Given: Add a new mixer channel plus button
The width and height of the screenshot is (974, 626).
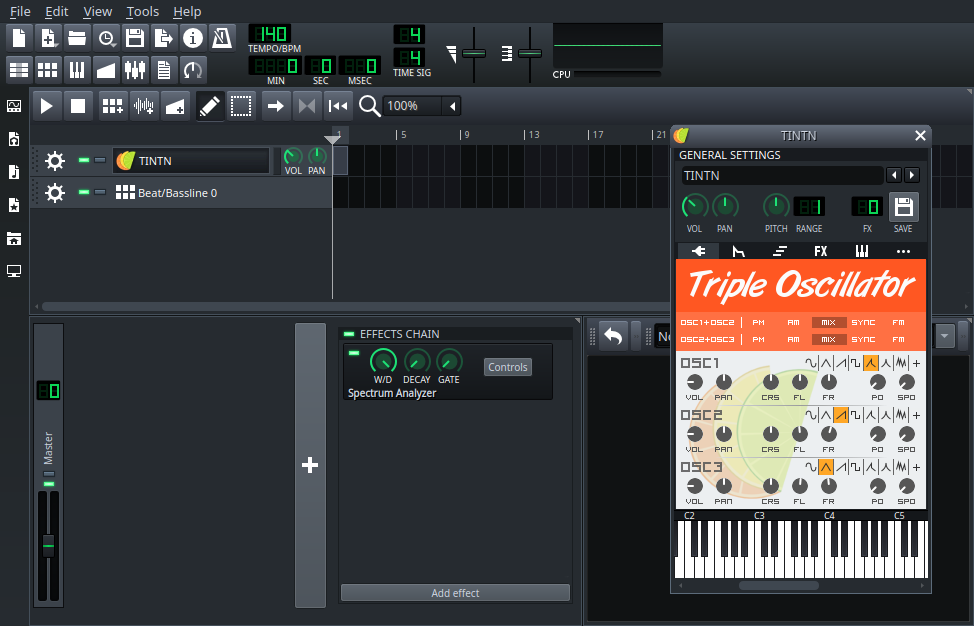Looking at the screenshot, I should [x=310, y=465].
